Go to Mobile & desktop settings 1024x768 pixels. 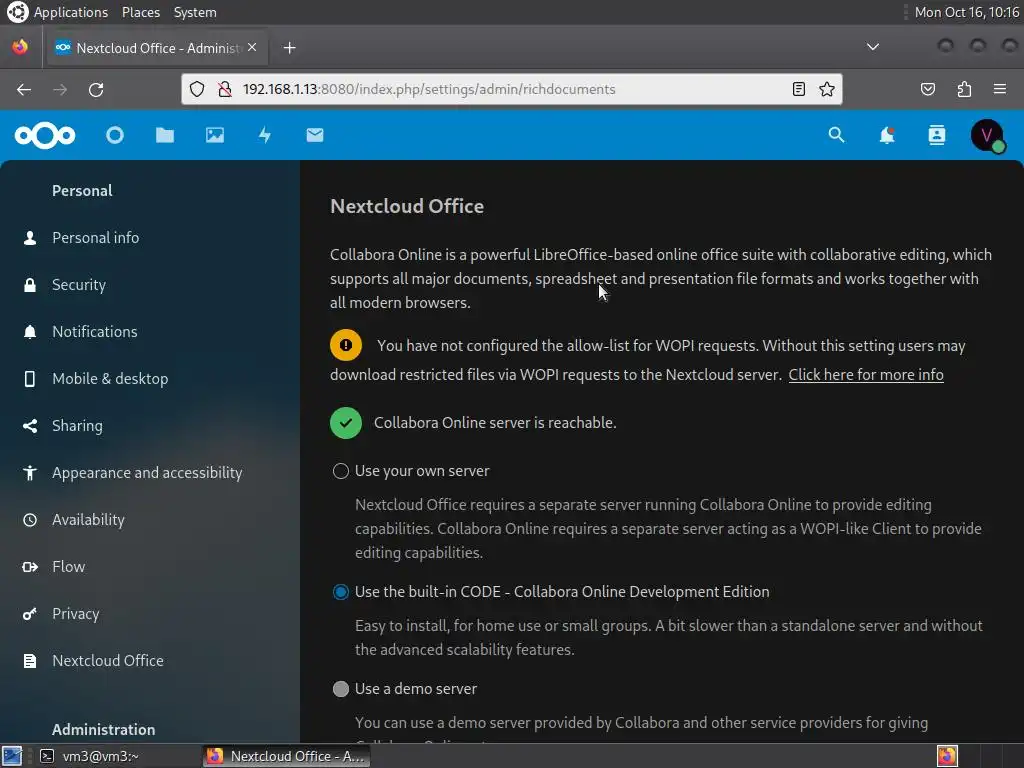pos(110,379)
